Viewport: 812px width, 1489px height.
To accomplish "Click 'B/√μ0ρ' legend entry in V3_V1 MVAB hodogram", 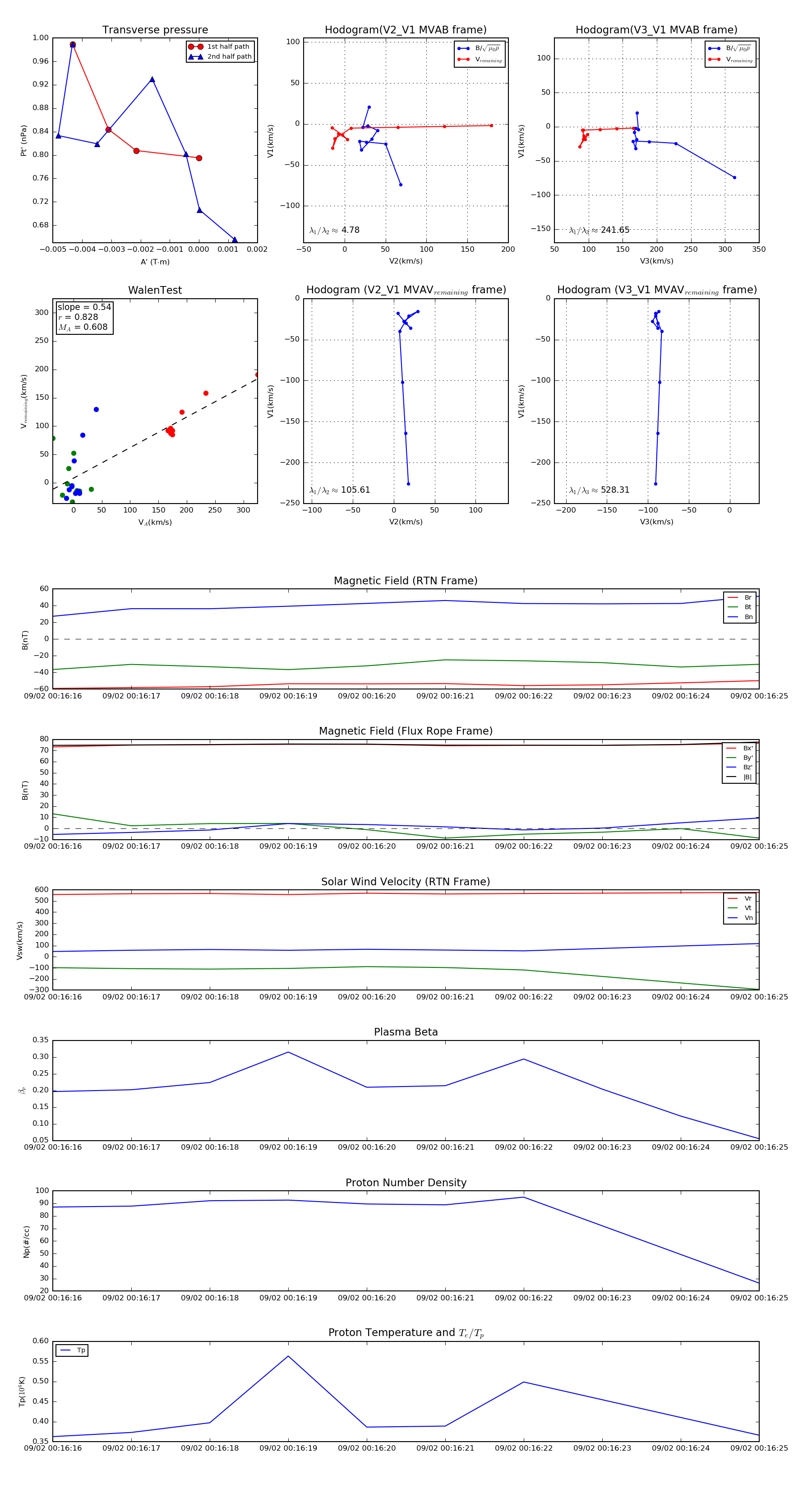I will coord(730,49).
